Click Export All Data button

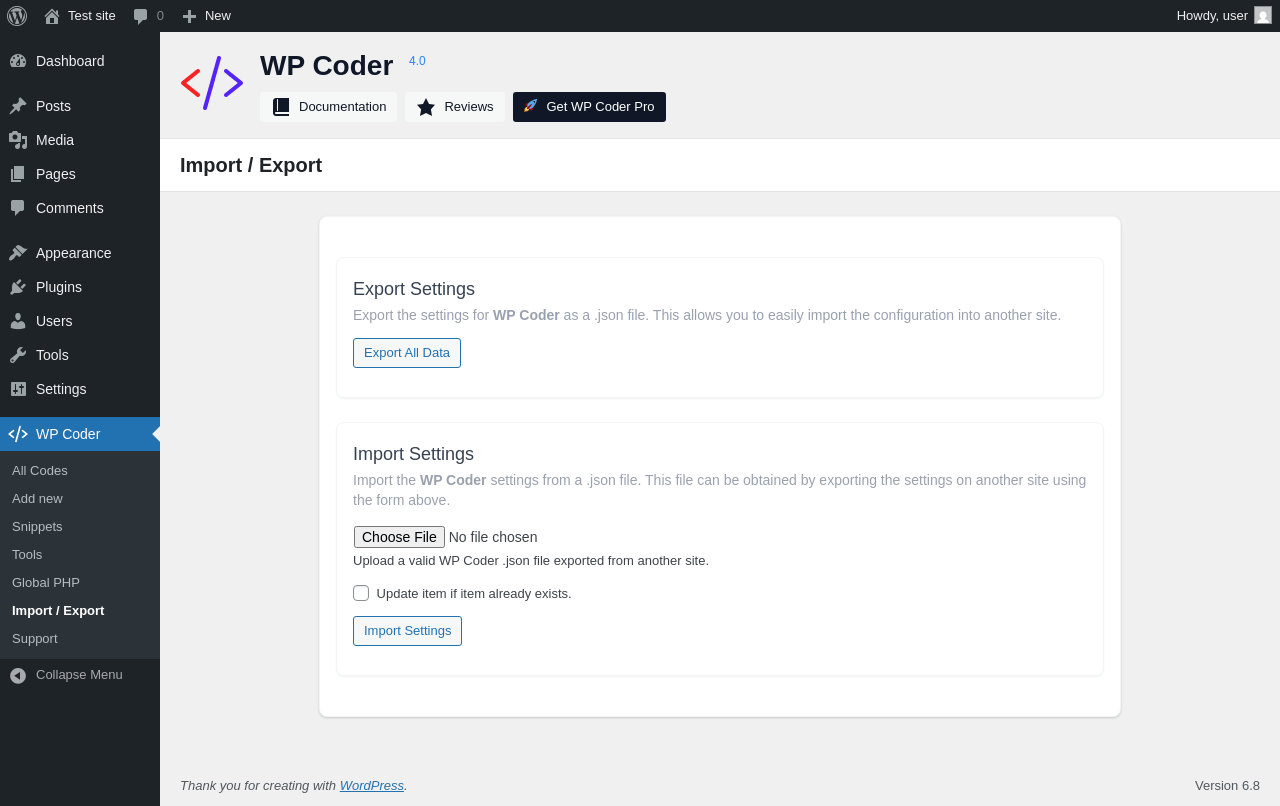pos(407,353)
